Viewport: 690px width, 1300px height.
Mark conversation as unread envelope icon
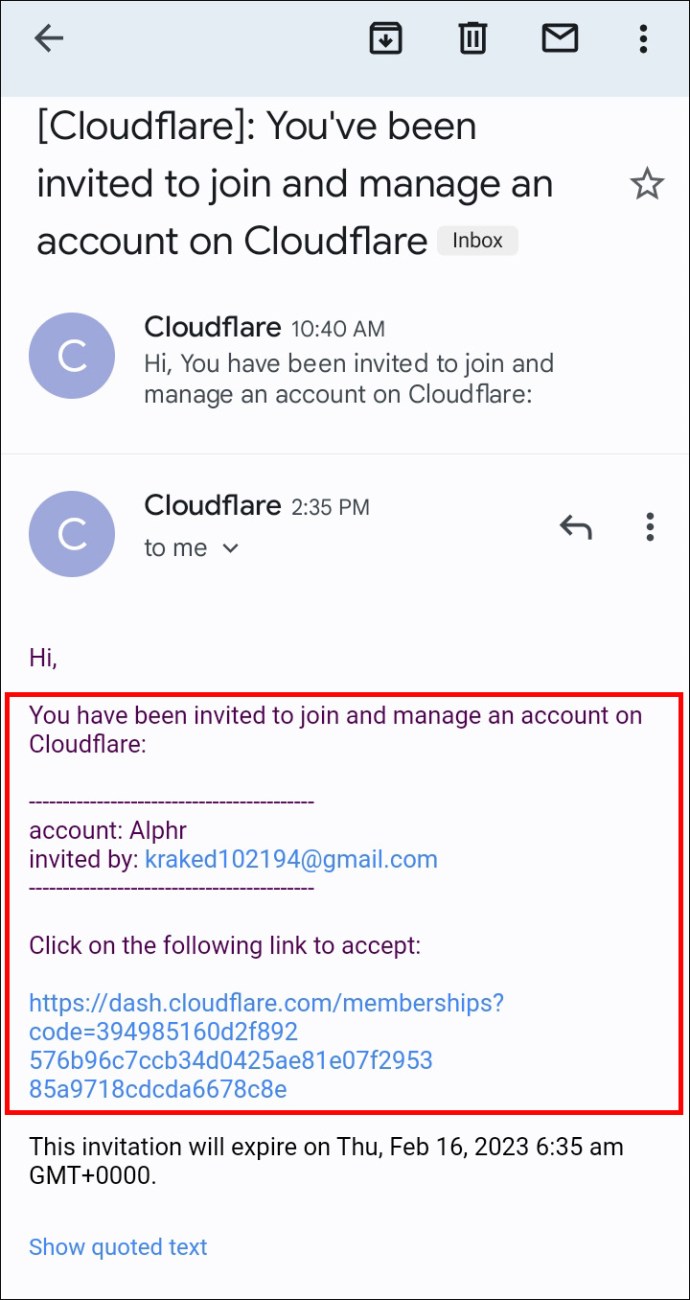[x=560, y=39]
